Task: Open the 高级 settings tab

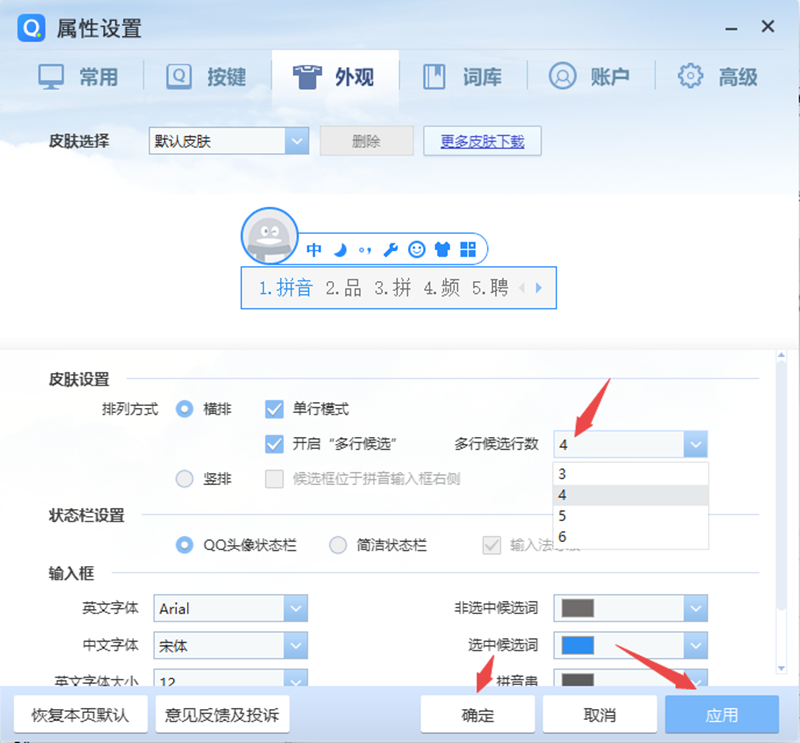Action: click(x=722, y=75)
